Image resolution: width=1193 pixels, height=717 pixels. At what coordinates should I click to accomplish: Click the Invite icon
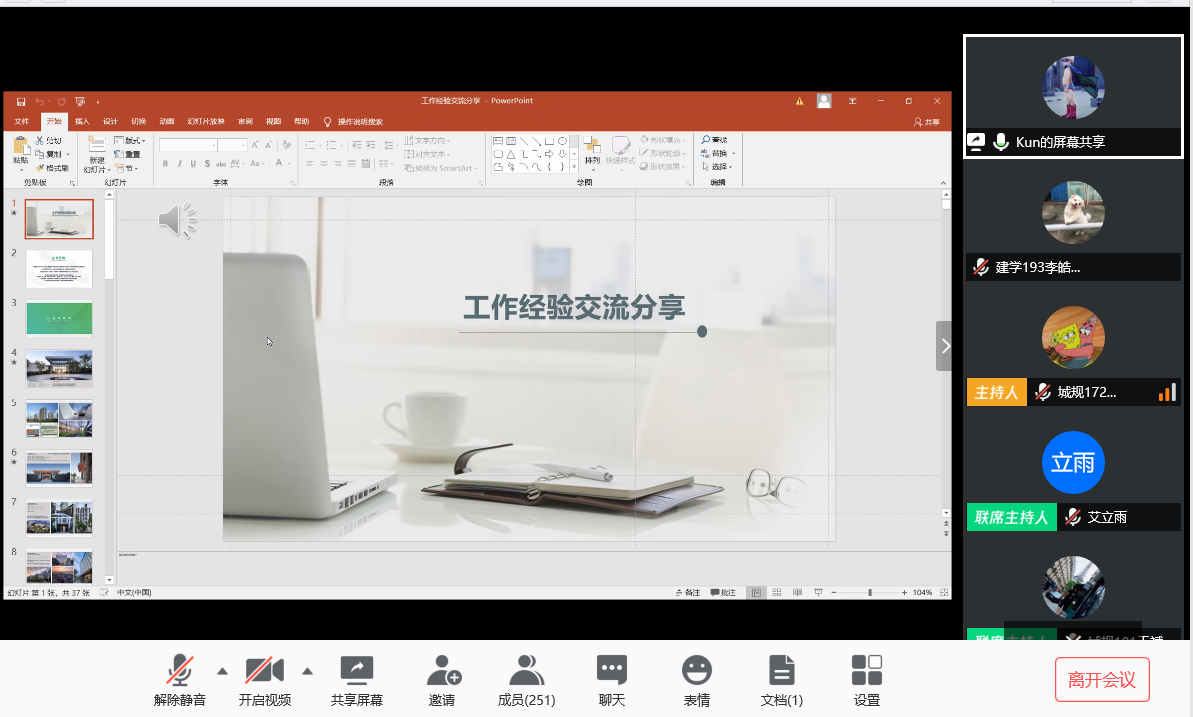(442, 680)
